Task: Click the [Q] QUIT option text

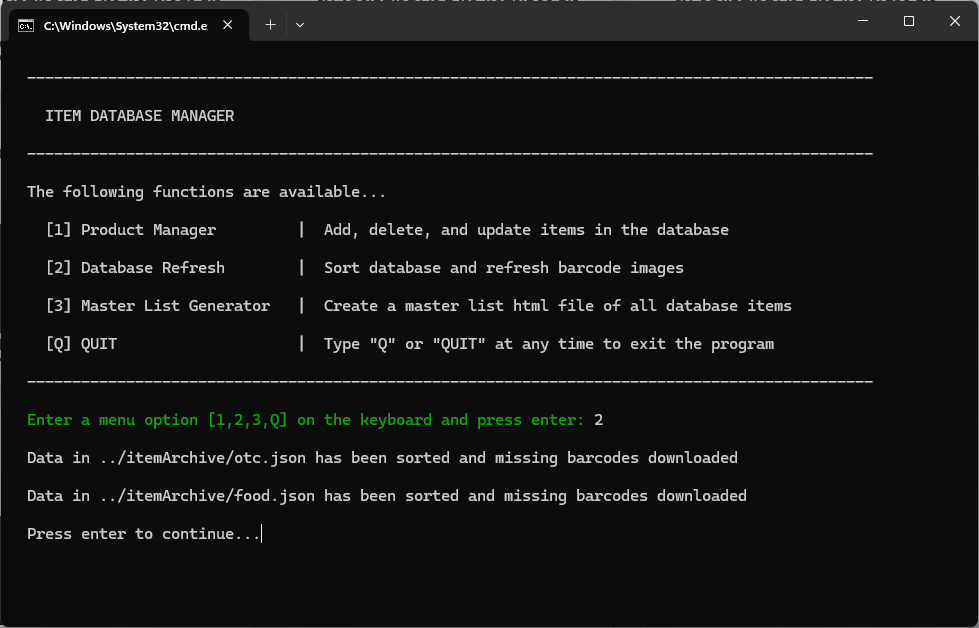Action: (81, 344)
